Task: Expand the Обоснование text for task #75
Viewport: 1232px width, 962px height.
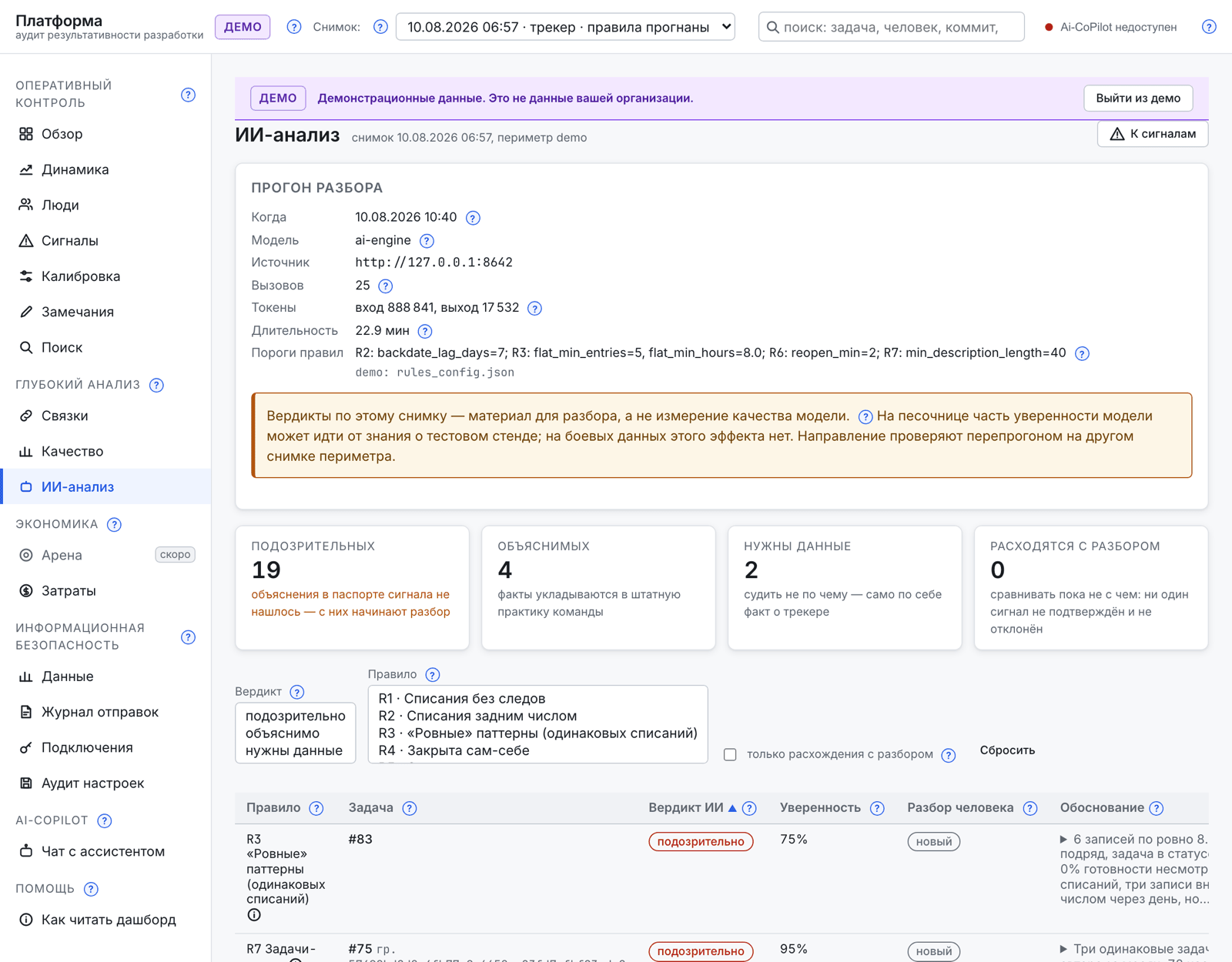Action: (1063, 950)
